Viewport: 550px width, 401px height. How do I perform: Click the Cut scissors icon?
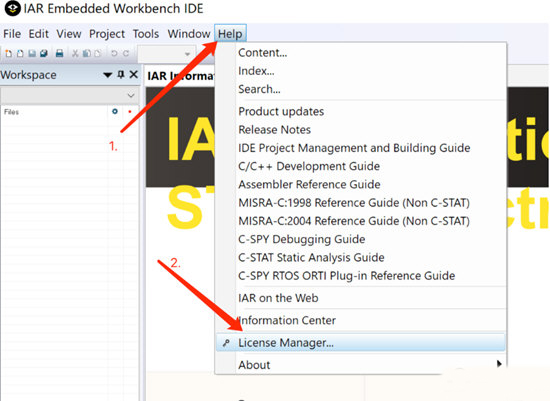pyautogui.click(x=75, y=53)
